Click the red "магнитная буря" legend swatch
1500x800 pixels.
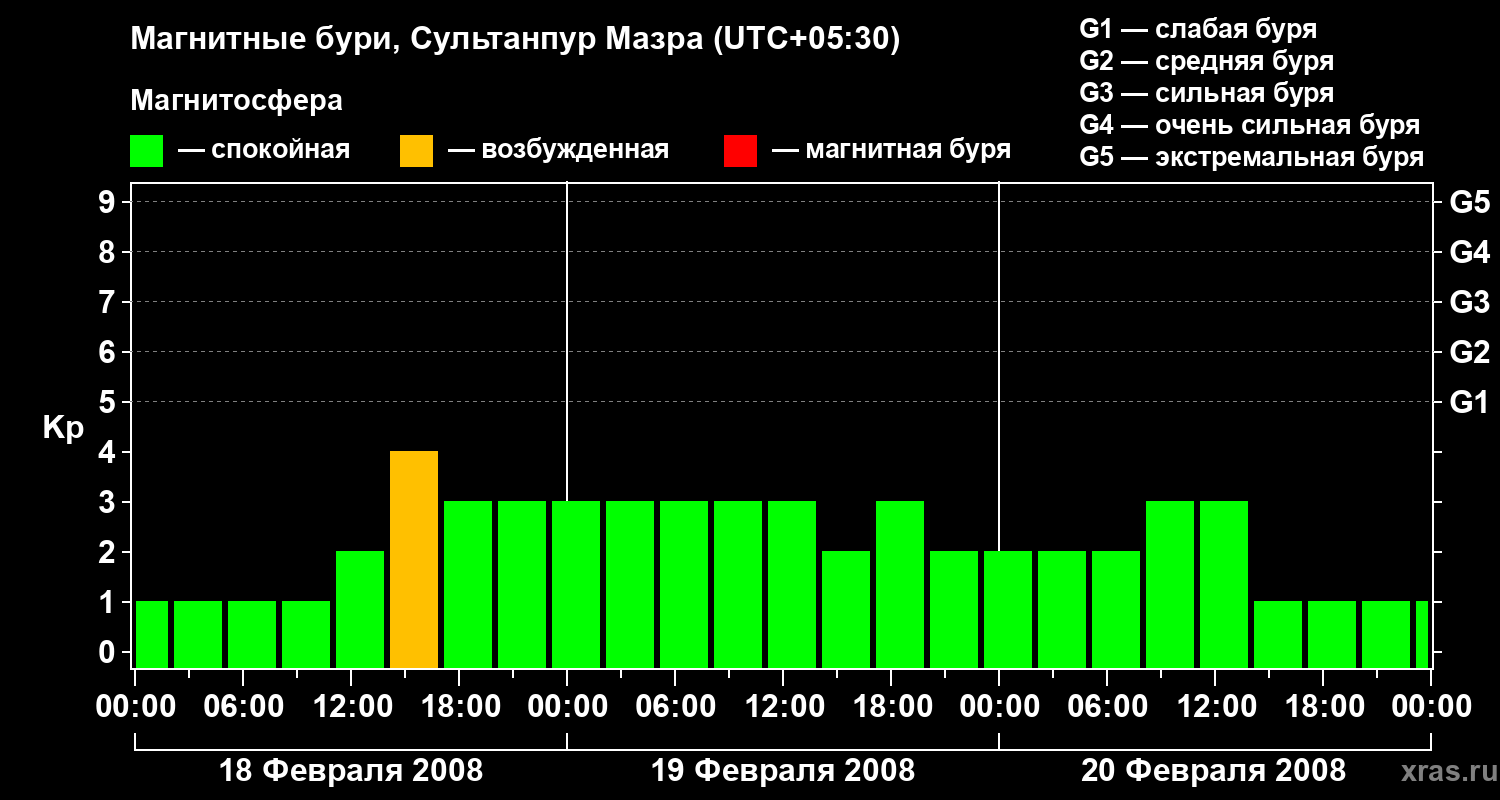coord(740,150)
